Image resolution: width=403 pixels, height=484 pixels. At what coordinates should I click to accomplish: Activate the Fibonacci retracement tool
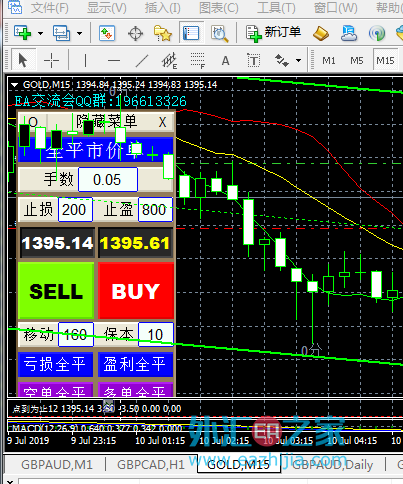(198, 61)
